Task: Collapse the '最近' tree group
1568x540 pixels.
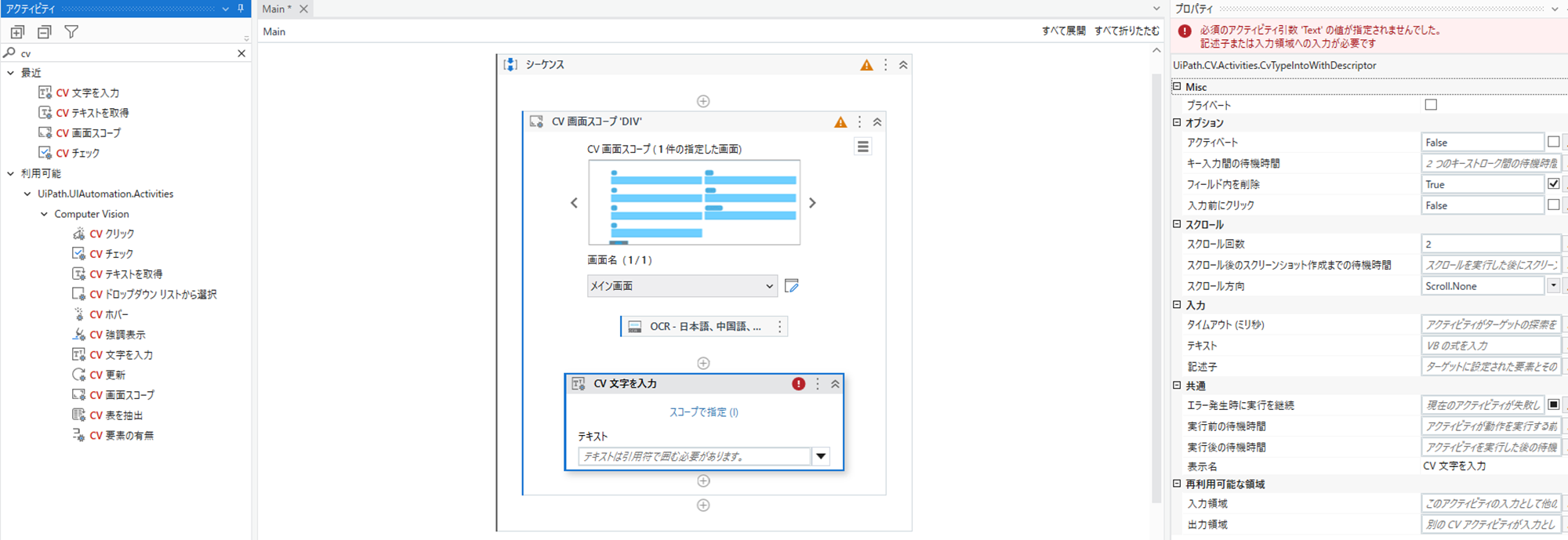Action: click(x=10, y=73)
